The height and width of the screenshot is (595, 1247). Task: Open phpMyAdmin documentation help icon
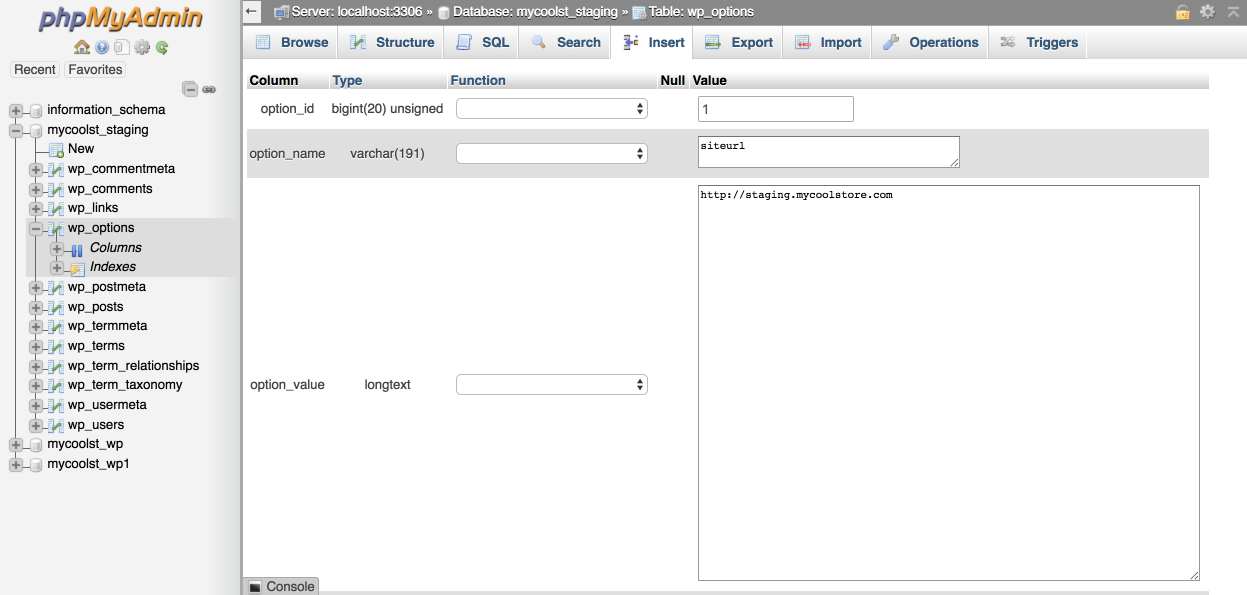[102, 47]
